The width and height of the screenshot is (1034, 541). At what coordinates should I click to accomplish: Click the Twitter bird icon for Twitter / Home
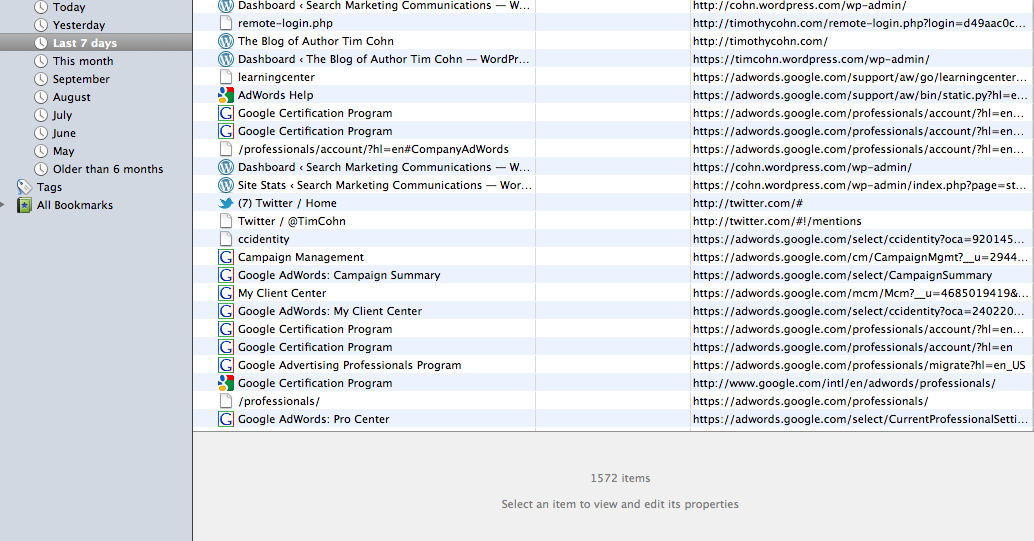pos(226,203)
